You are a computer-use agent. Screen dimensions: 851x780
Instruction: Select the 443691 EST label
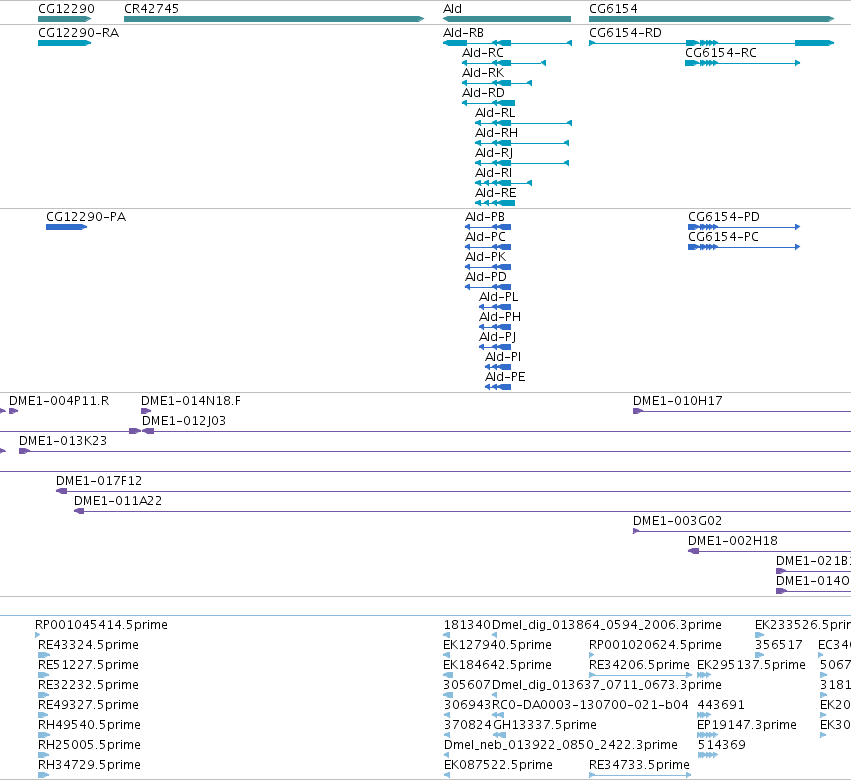click(x=721, y=705)
